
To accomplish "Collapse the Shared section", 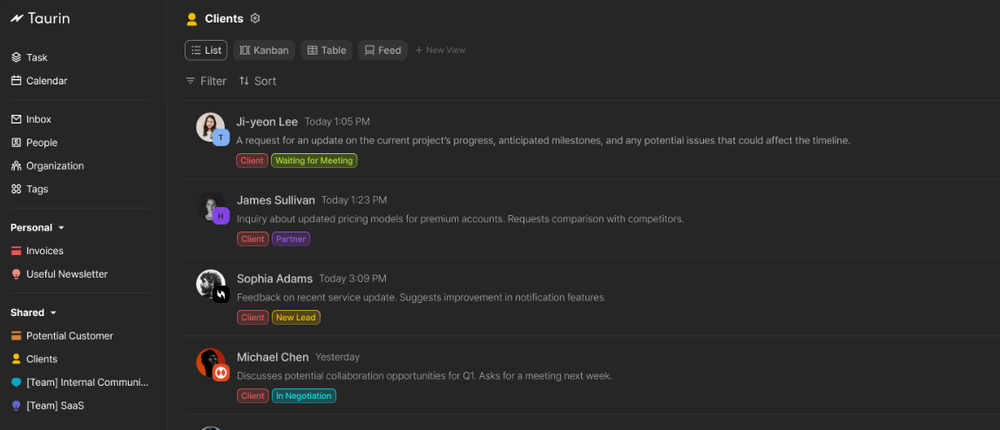I will coord(54,313).
